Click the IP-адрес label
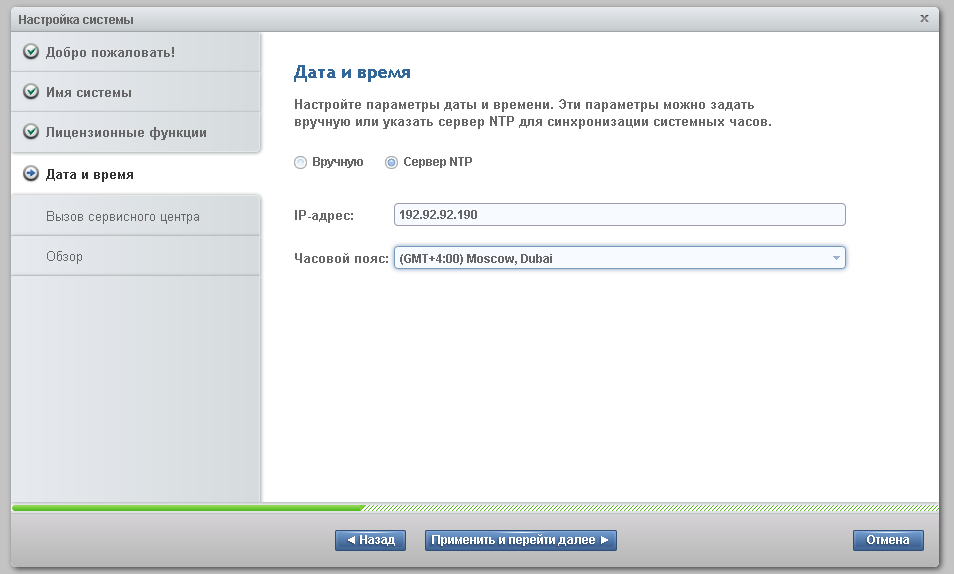Viewport: 954px width, 574px height. (x=324, y=215)
